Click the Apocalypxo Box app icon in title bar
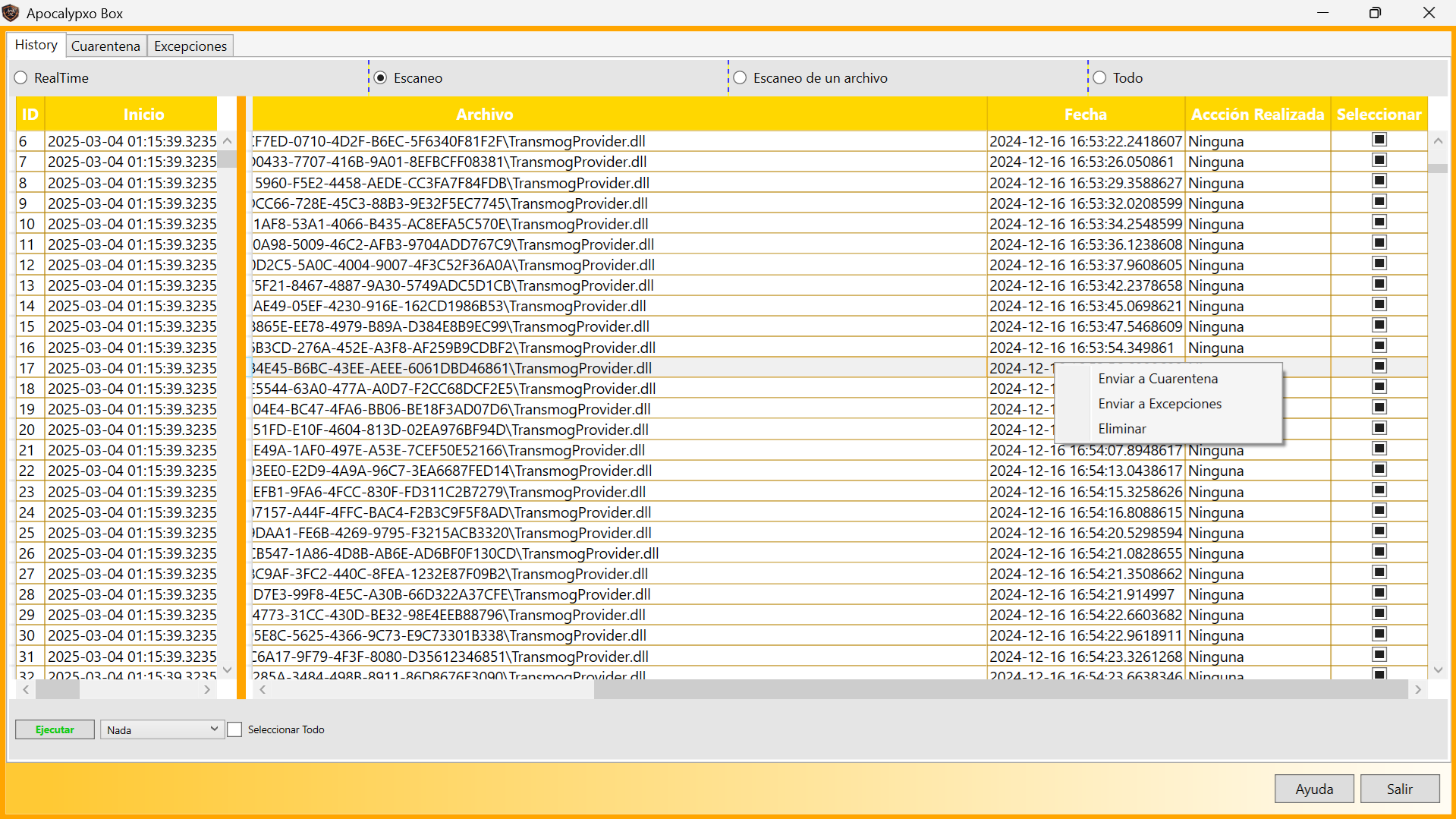Screen dimensions: 1456x819 point(11,13)
